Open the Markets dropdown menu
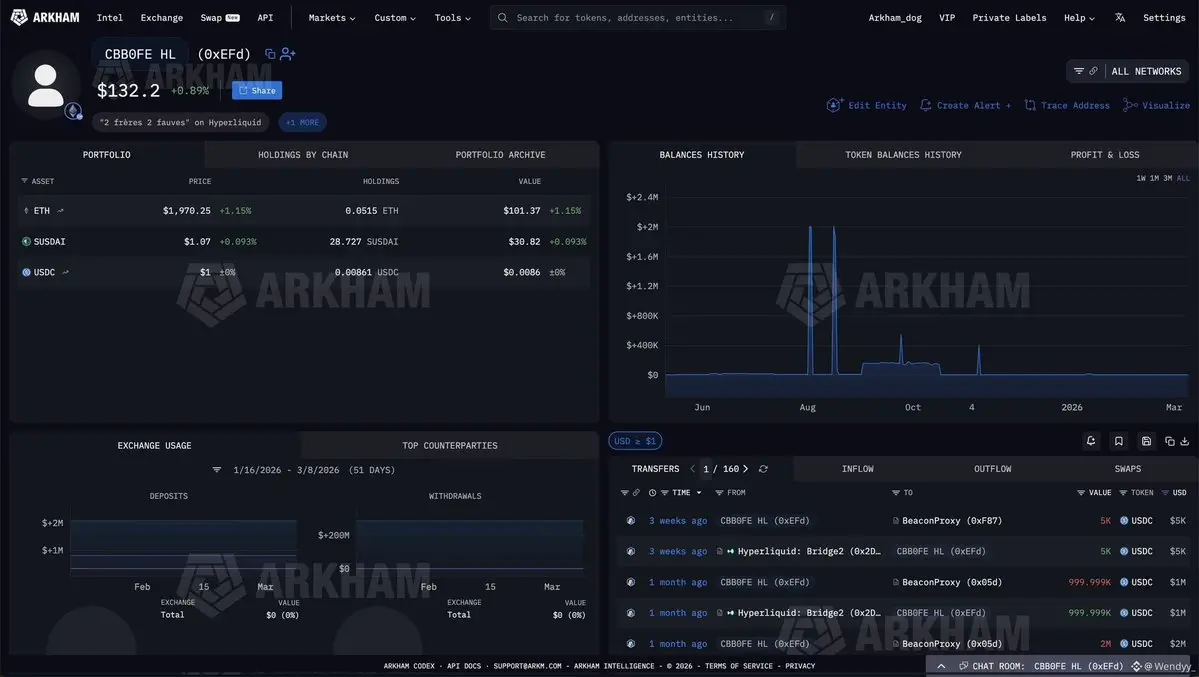The height and width of the screenshot is (677, 1199). coord(332,18)
